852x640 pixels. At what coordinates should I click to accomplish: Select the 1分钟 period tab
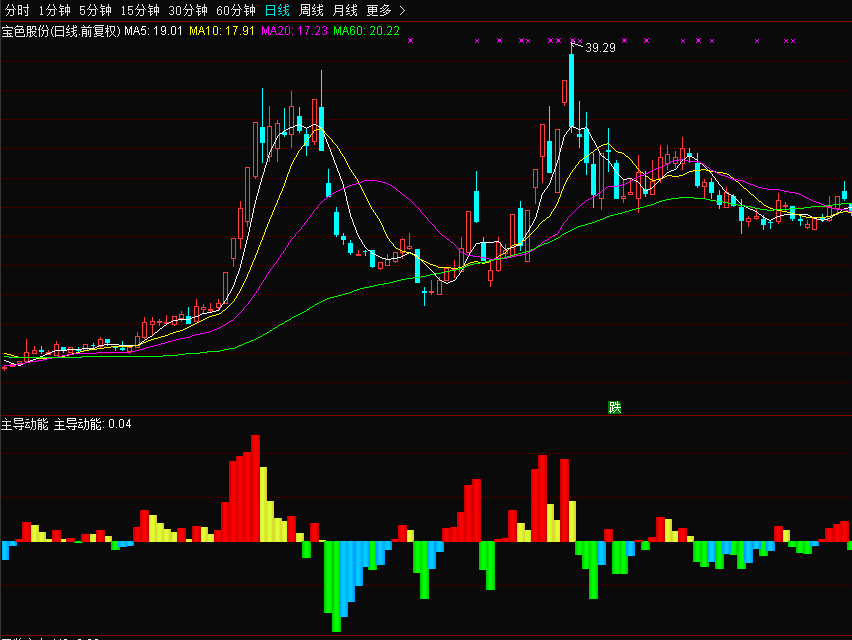[x=54, y=10]
